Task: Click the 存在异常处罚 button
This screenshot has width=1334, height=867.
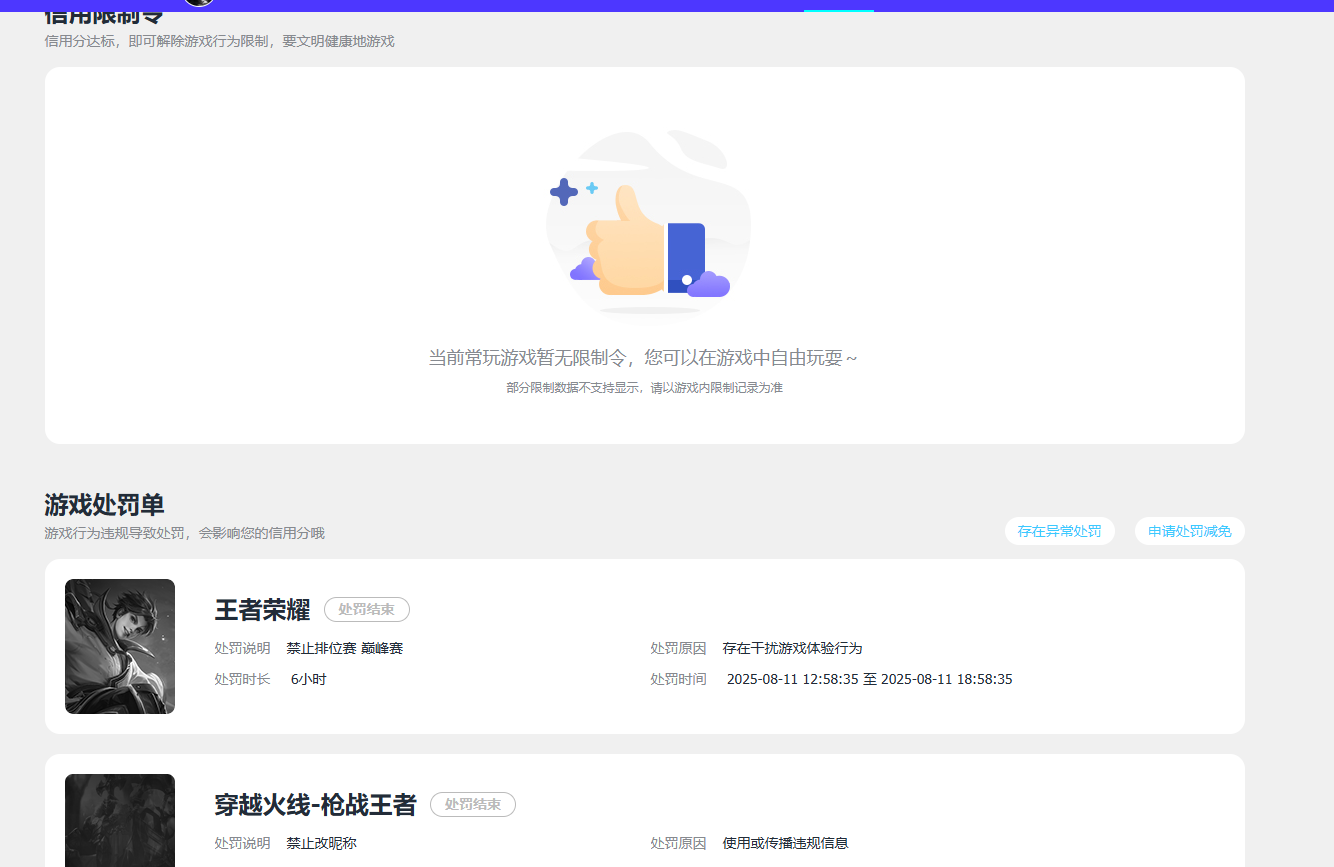Action: (1059, 531)
